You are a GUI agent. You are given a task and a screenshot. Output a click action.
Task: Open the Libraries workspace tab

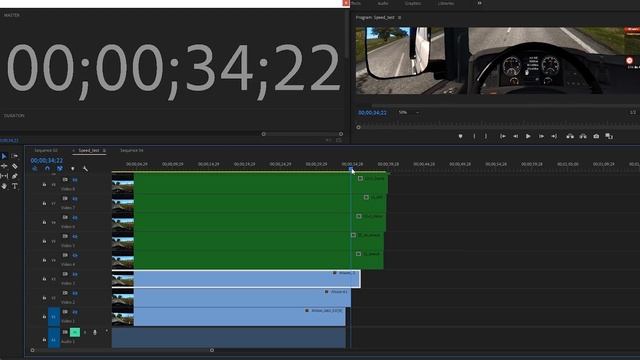click(x=446, y=3)
